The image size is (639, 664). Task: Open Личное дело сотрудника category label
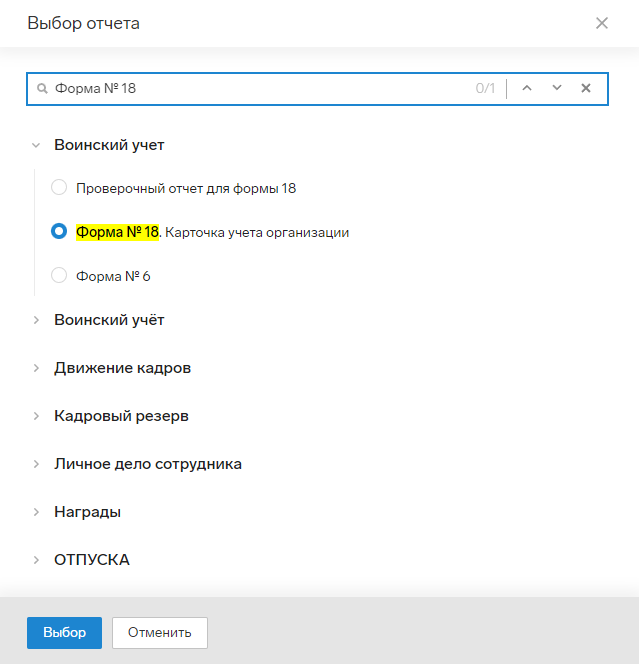(x=148, y=464)
